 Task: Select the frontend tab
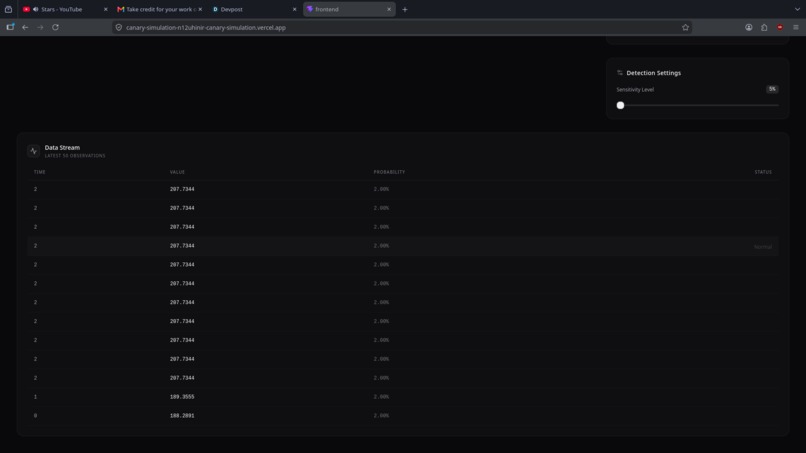(x=349, y=9)
